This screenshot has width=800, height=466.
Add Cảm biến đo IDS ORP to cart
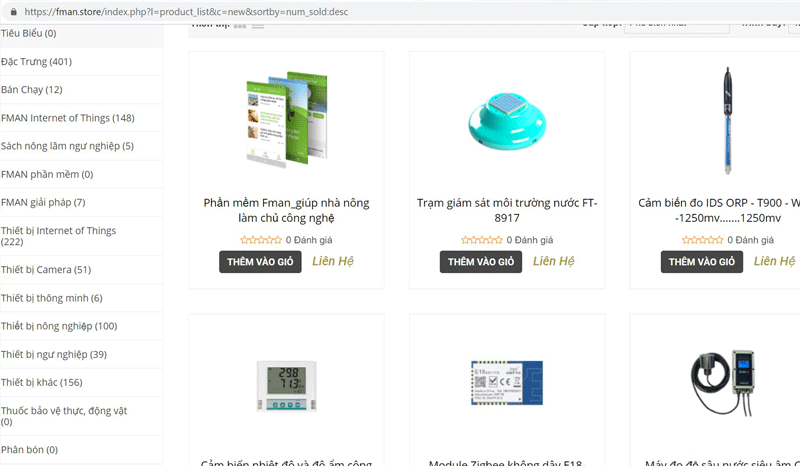pyautogui.click(x=702, y=262)
